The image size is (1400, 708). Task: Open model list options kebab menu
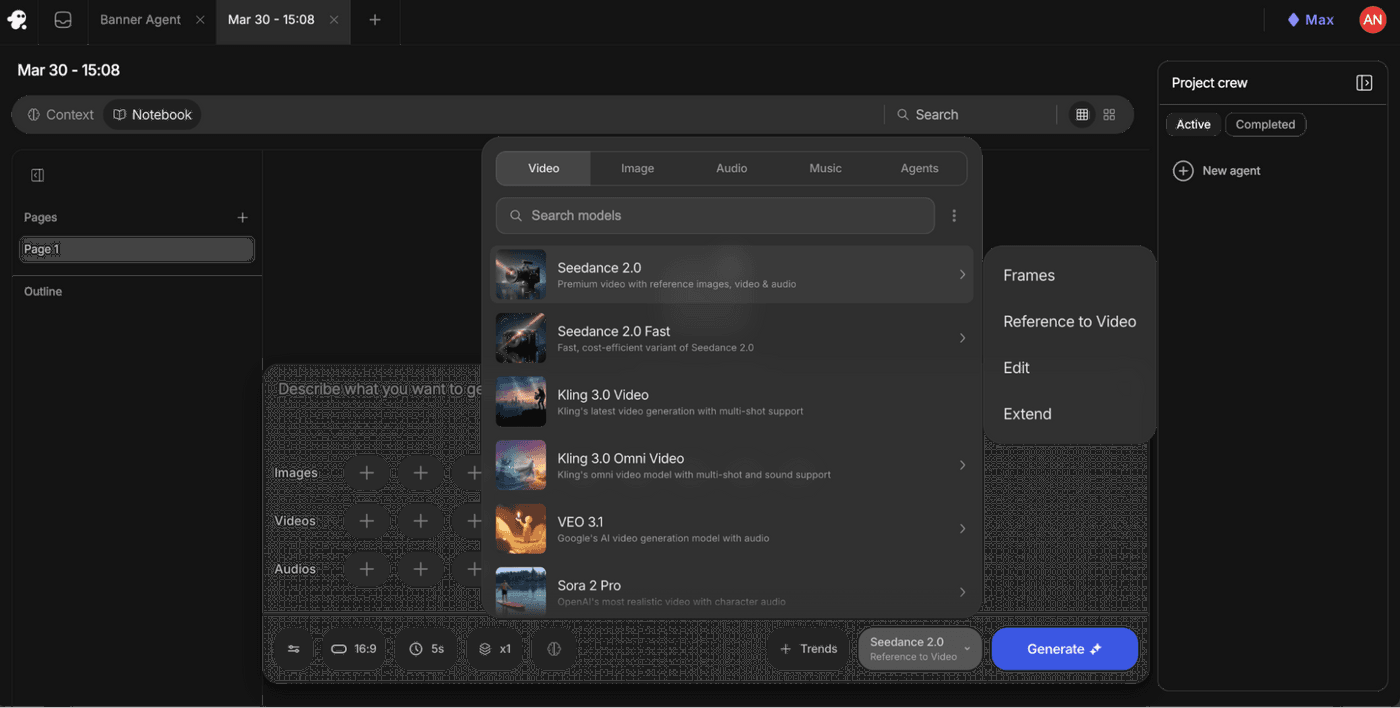pos(954,216)
